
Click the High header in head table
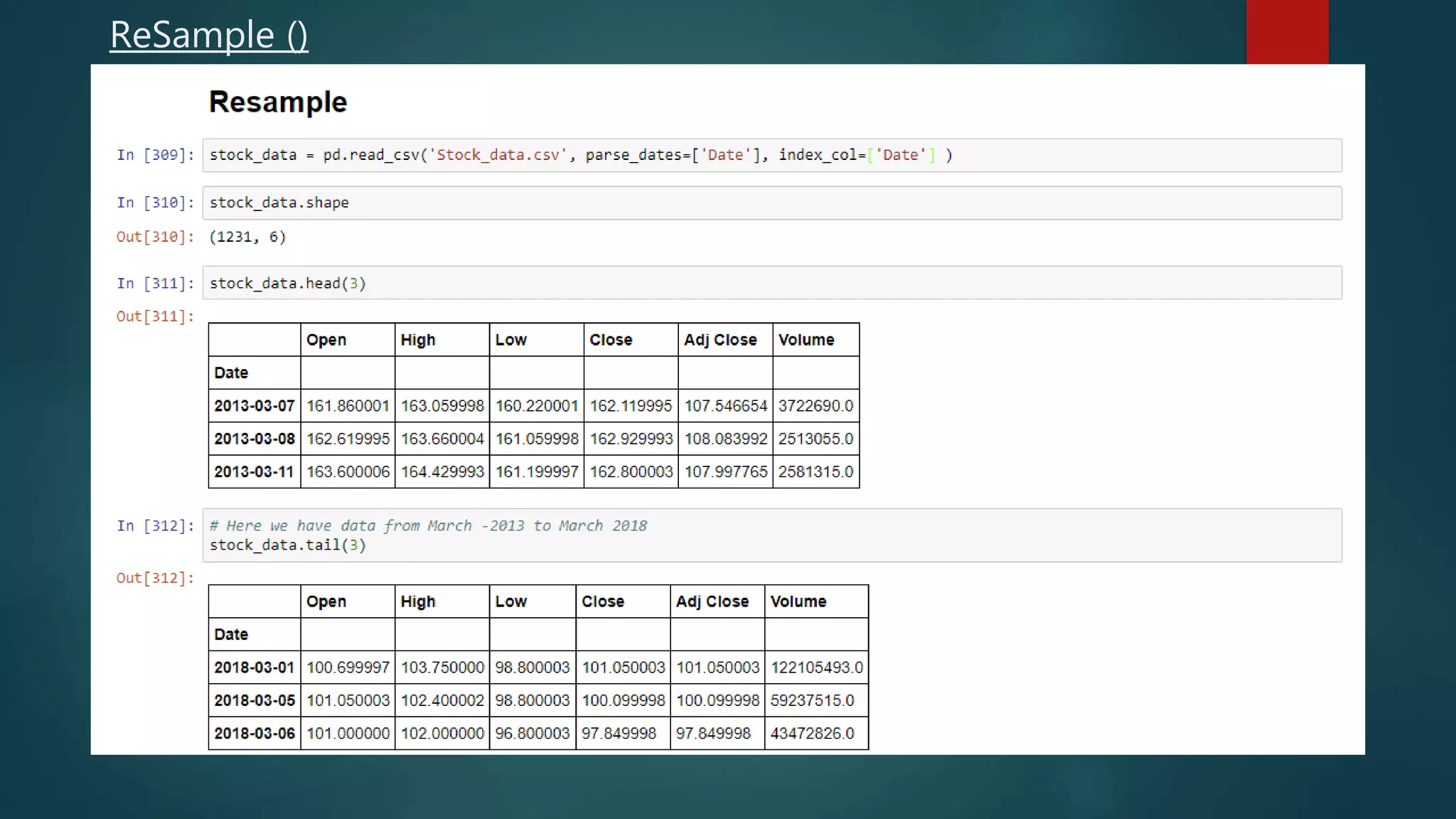coord(418,340)
